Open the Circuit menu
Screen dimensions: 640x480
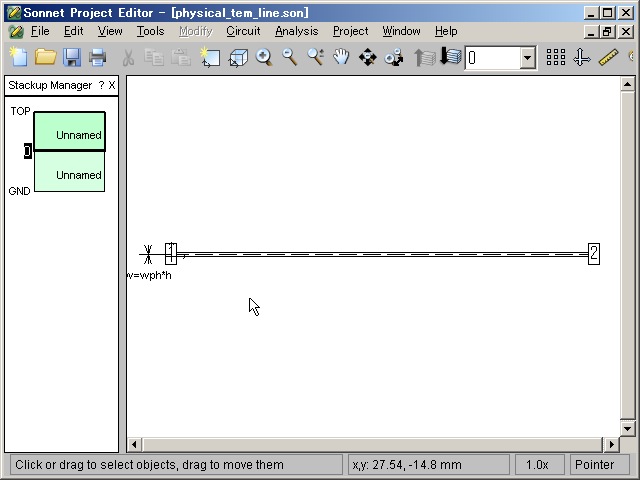[243, 31]
